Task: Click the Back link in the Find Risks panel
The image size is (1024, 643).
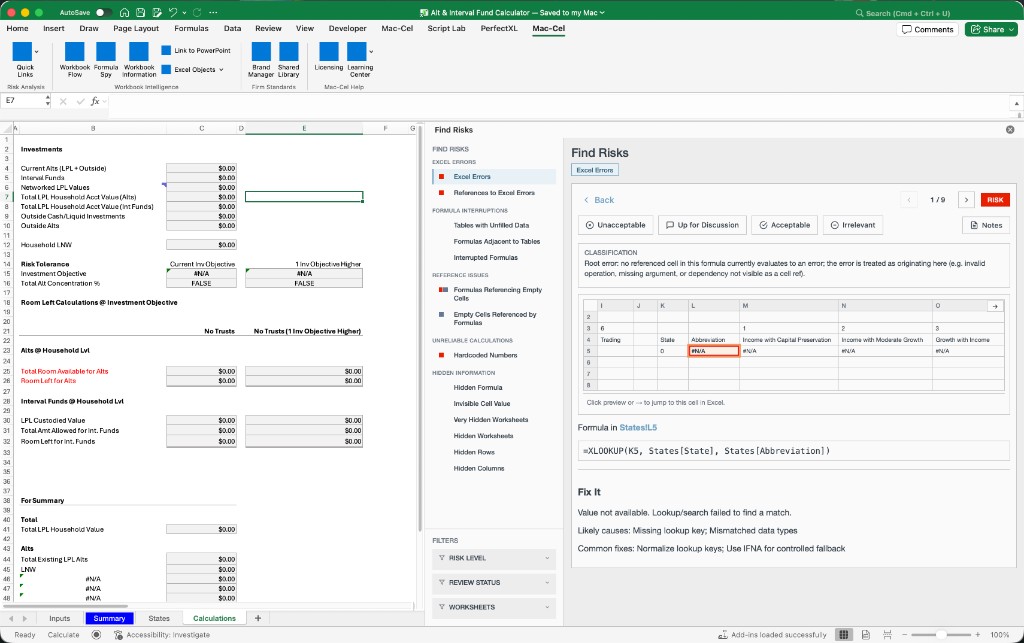Action: [599, 200]
